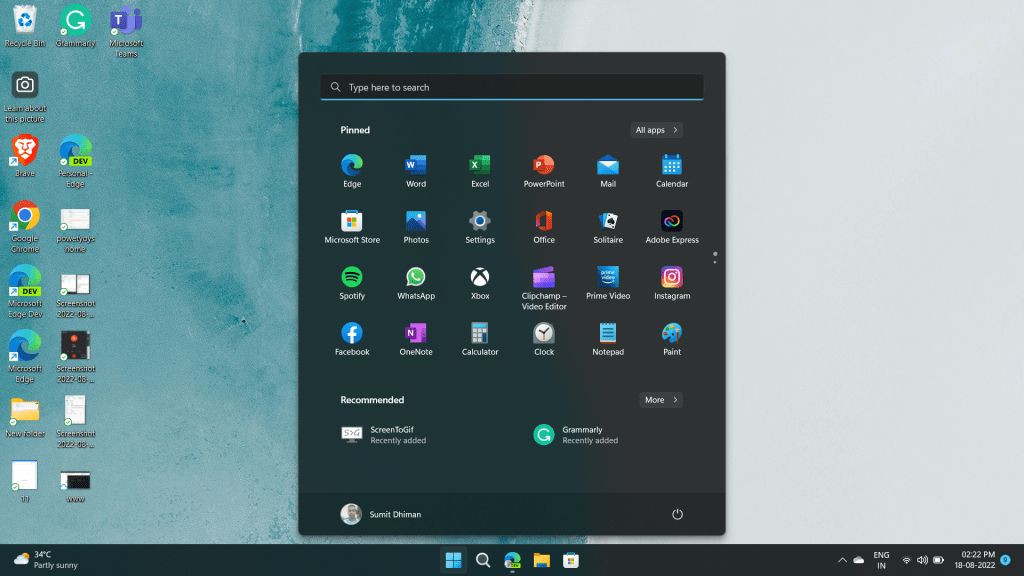Open Microsoft Store from the taskbar
The width and height of the screenshot is (1024, 576).
[571, 560]
